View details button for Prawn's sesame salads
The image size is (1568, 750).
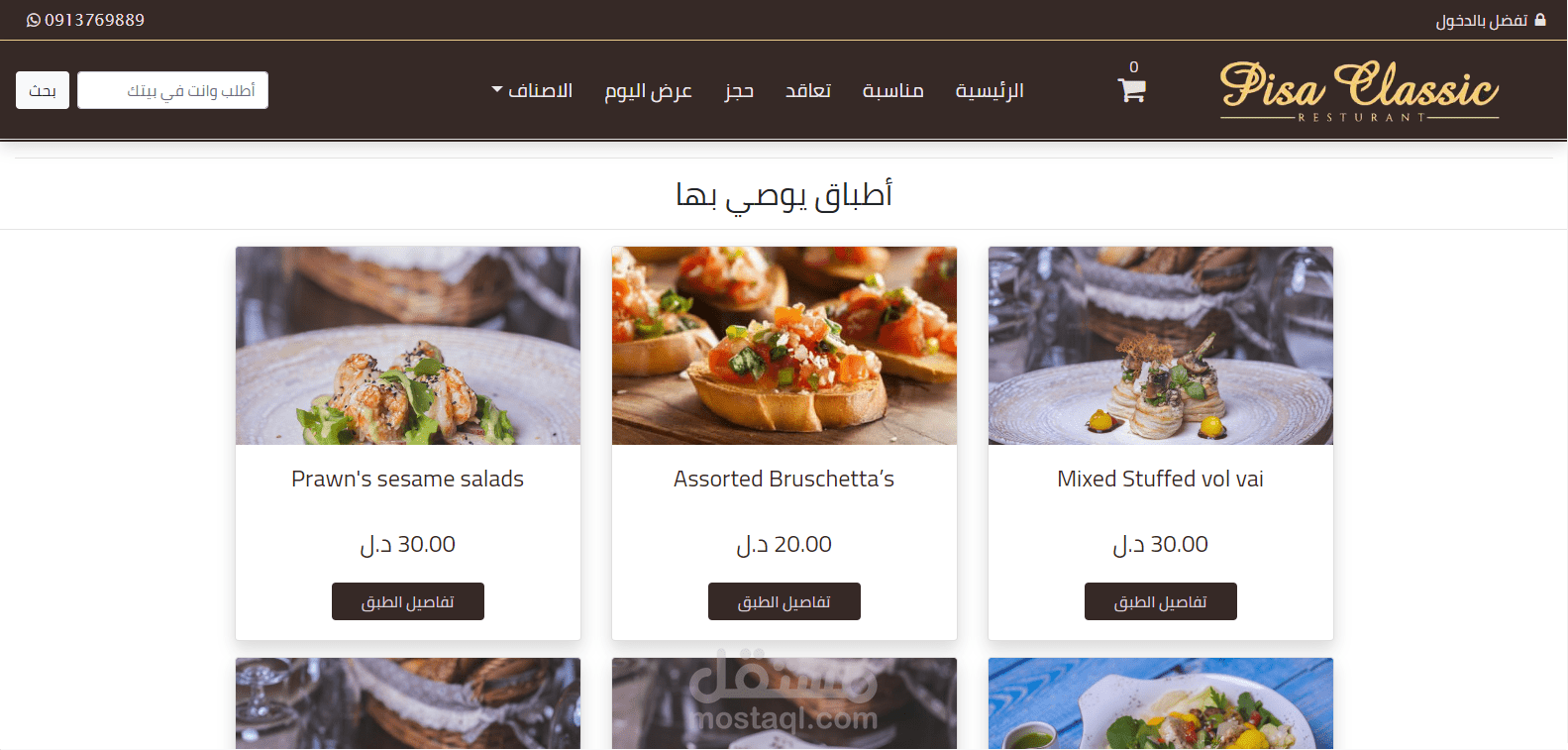pos(408,601)
